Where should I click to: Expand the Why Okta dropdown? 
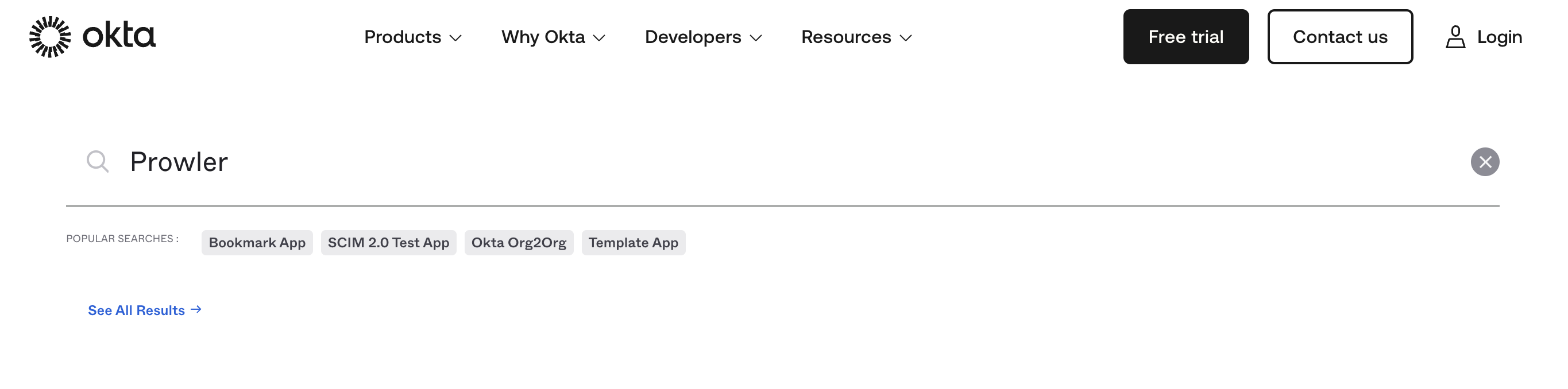600,38
